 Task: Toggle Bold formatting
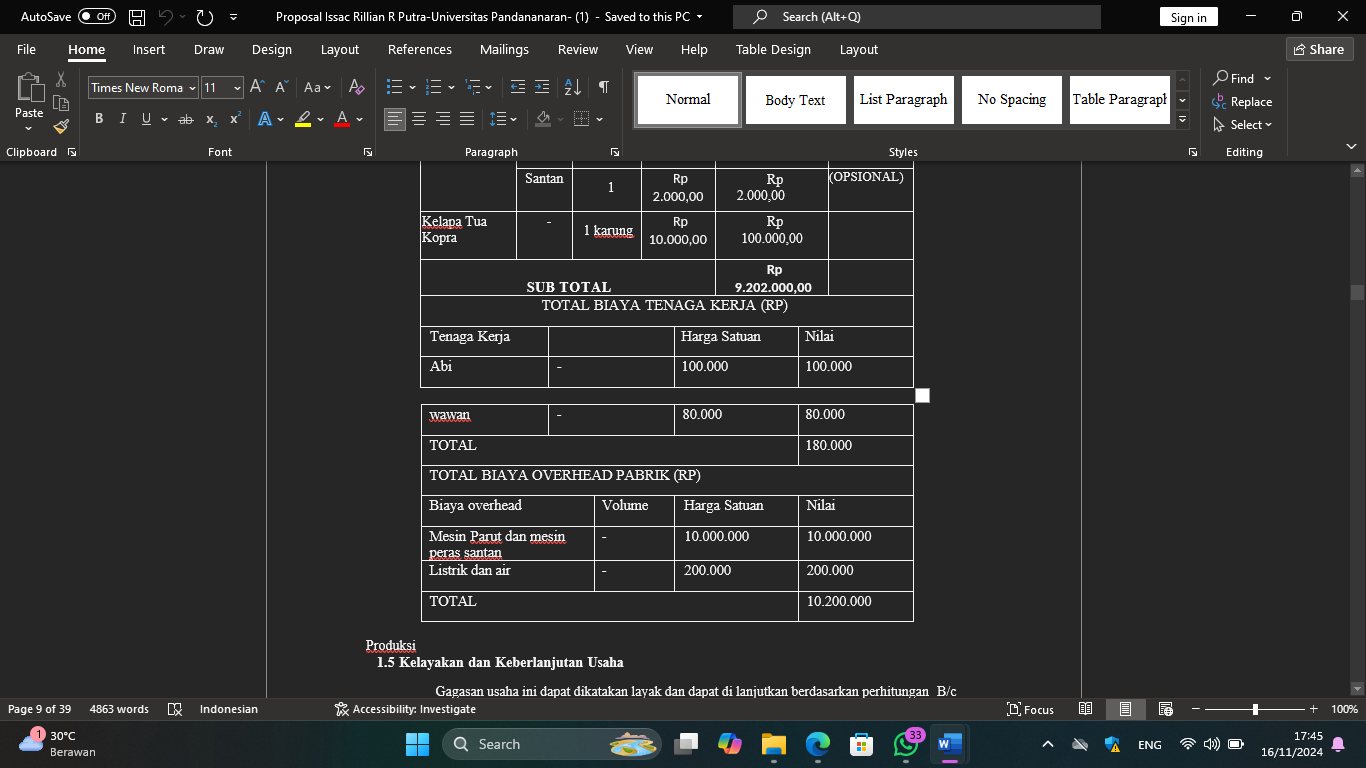point(99,119)
